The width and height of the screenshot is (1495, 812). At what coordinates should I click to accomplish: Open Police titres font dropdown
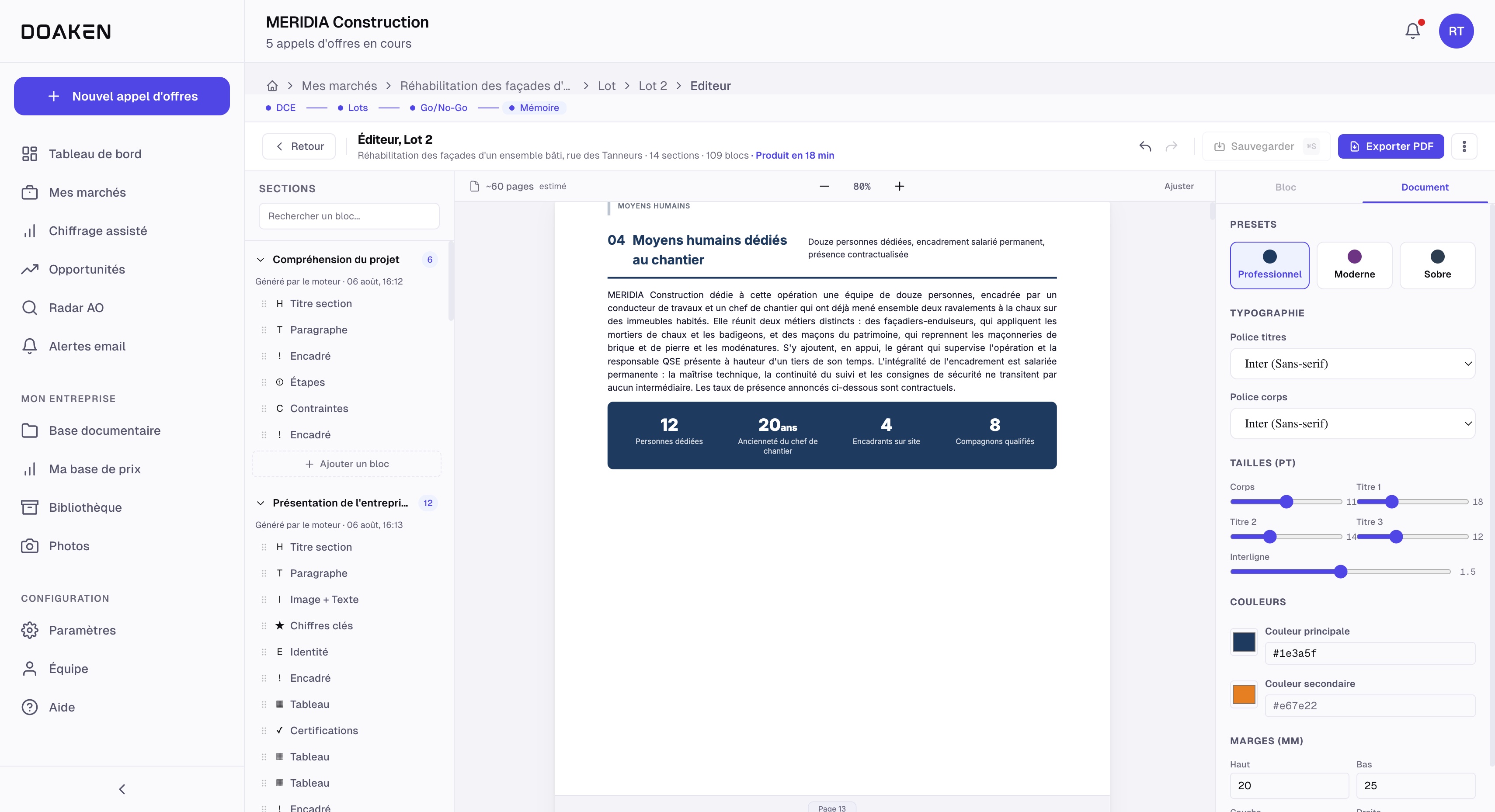[x=1352, y=364]
